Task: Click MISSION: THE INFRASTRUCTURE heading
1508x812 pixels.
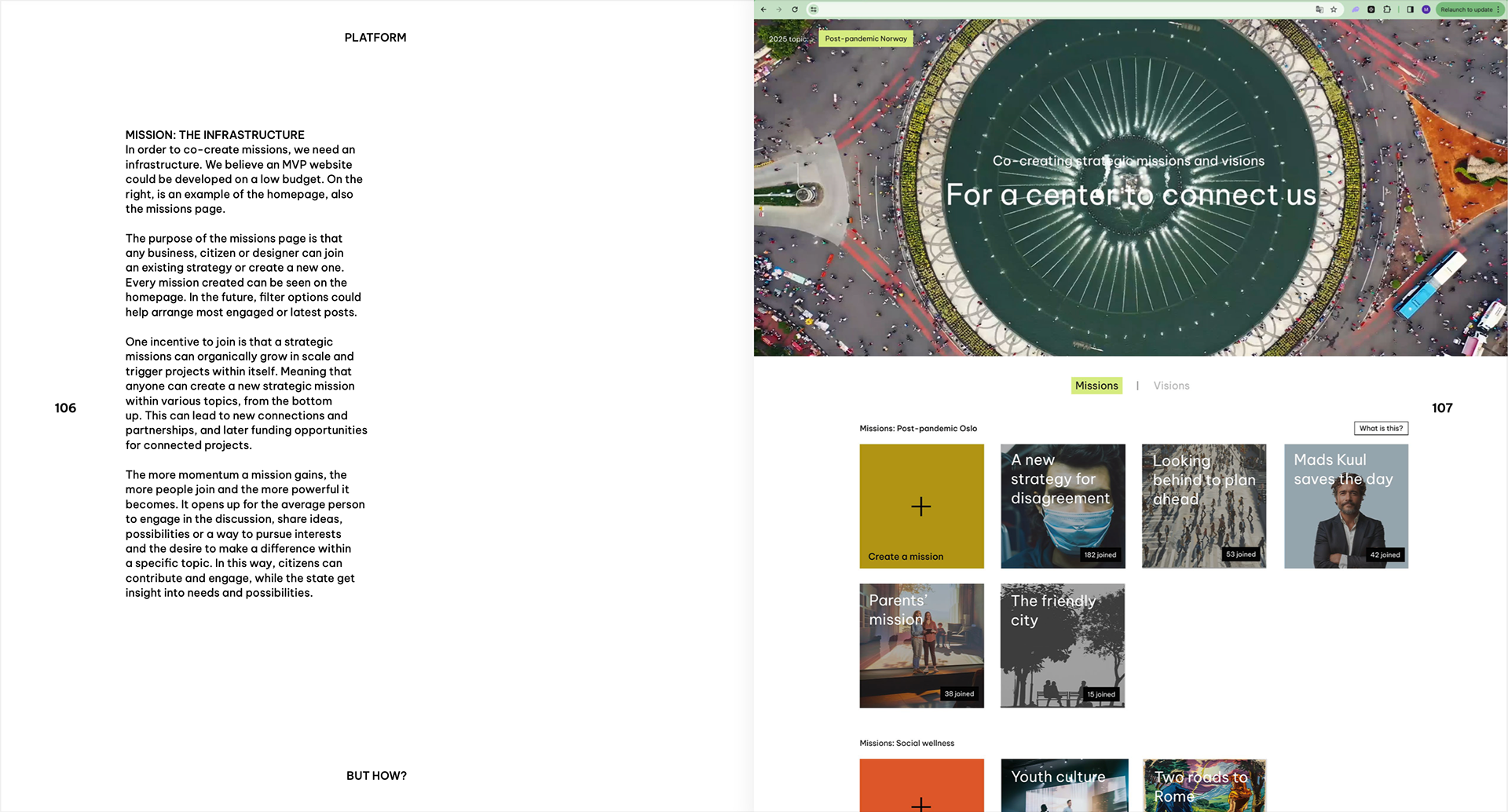Action: pos(215,135)
